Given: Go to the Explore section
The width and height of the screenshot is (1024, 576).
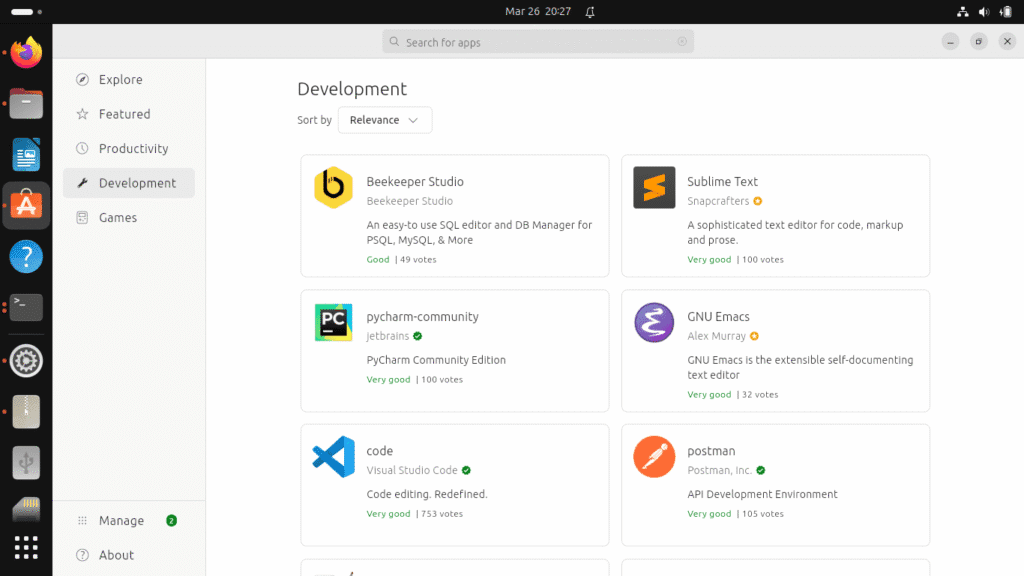Looking at the screenshot, I should click(129, 80).
